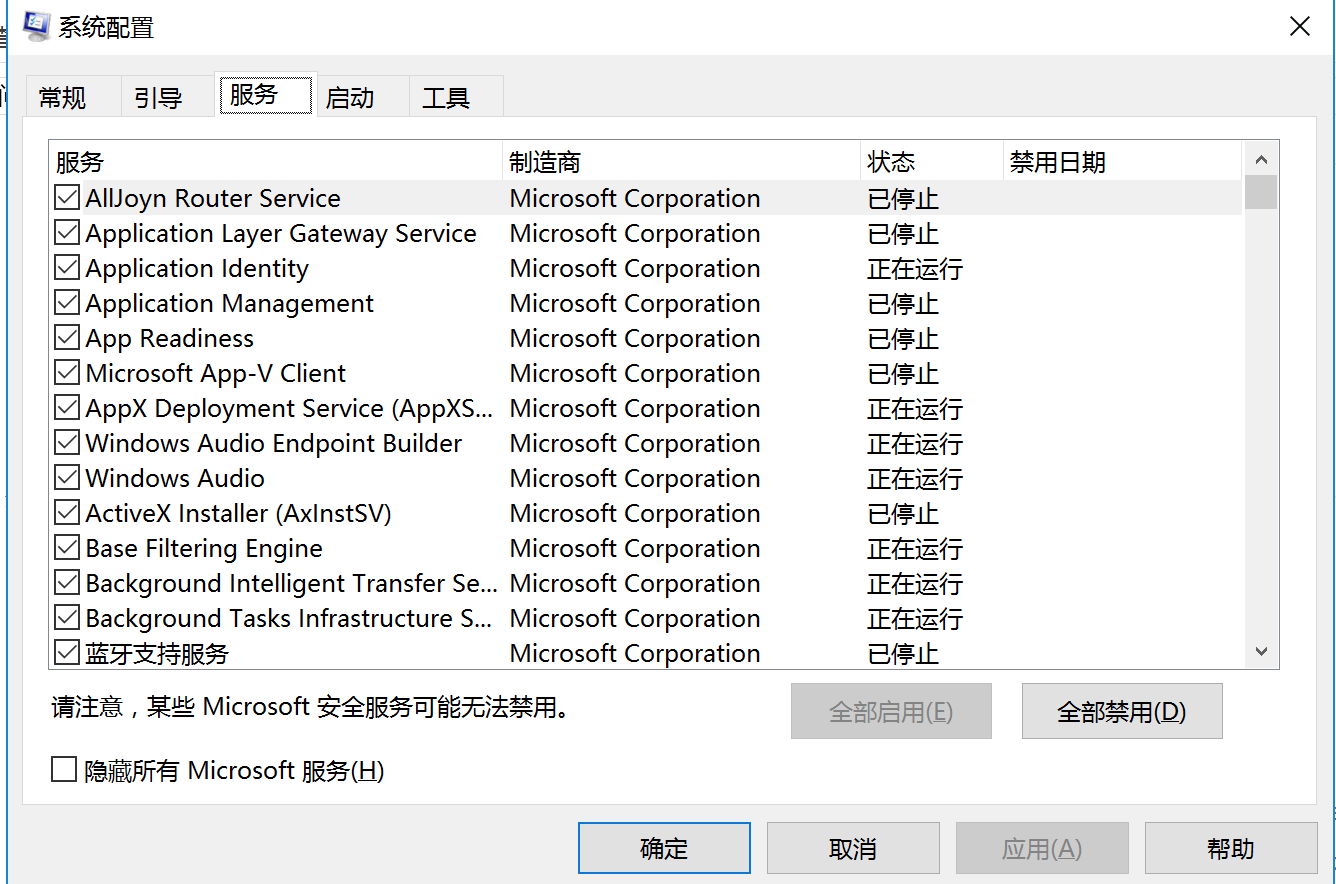Untick the Base Filtering Engine checkbox
The image size is (1336, 884).
(67, 548)
